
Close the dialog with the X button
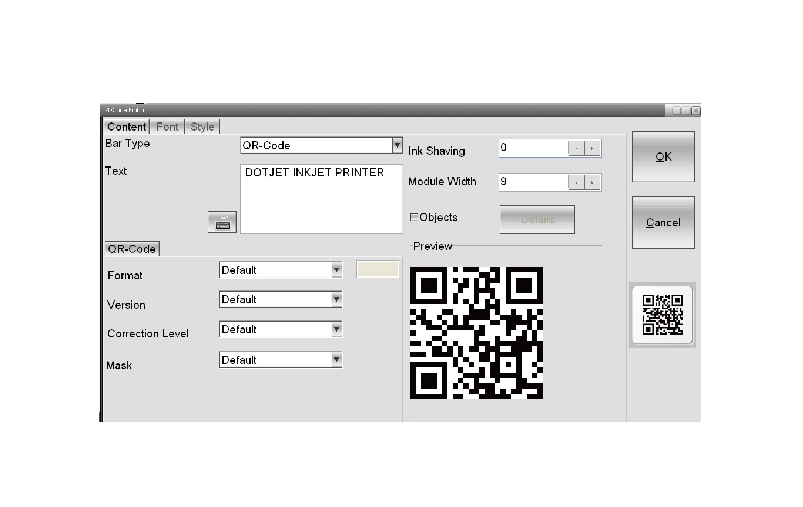pyautogui.click(x=695, y=111)
